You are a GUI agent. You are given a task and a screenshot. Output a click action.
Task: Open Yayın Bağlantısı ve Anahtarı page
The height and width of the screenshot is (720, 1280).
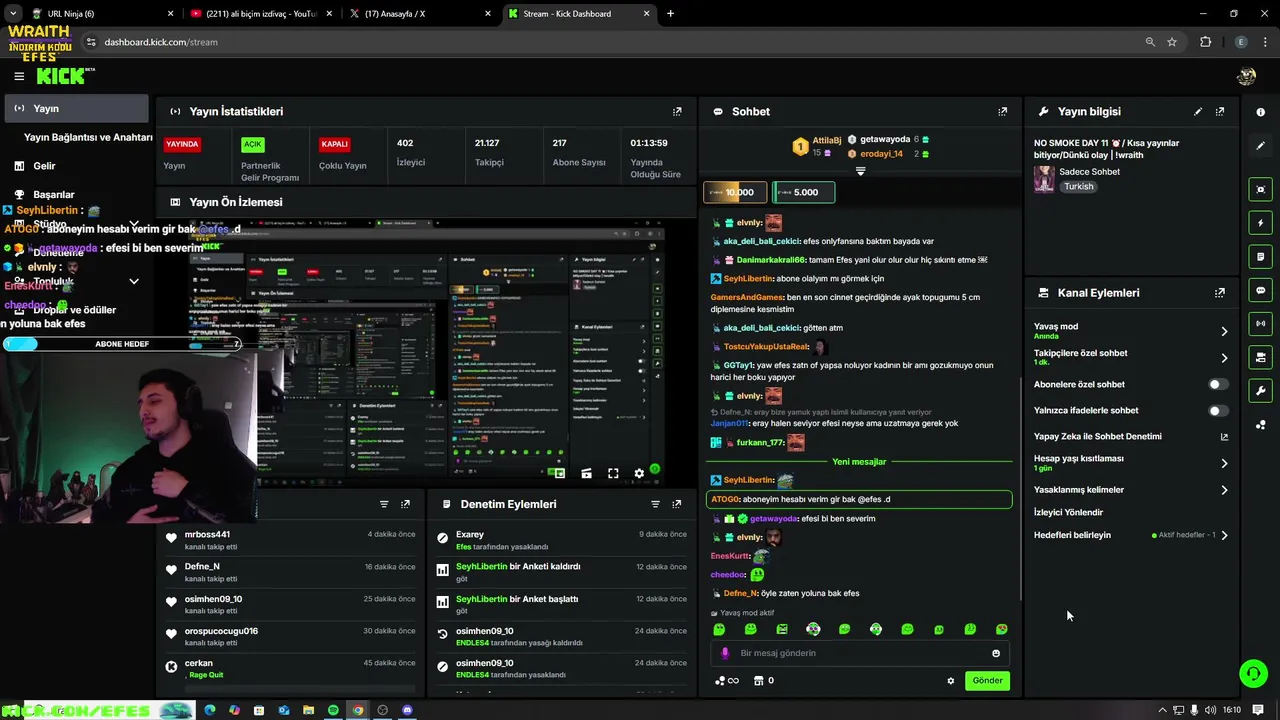click(88, 137)
